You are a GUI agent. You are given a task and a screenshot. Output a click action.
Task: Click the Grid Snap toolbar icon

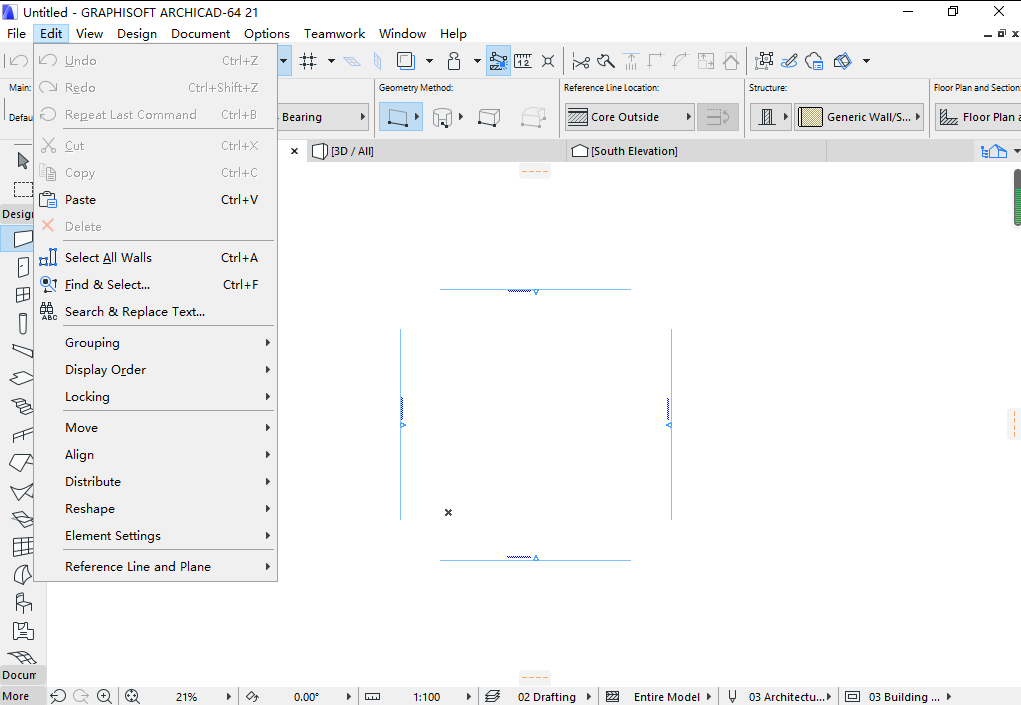click(308, 61)
